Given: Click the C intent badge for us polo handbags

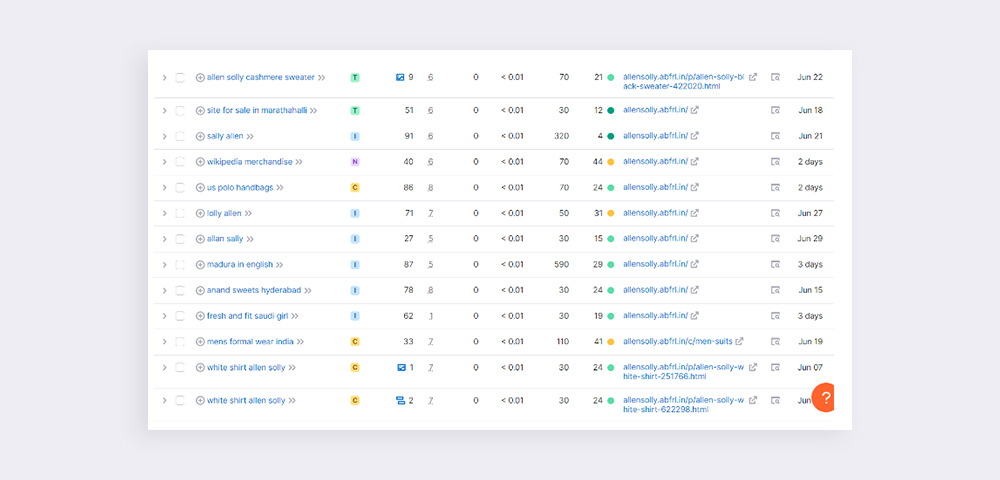Looking at the screenshot, I should tap(355, 187).
